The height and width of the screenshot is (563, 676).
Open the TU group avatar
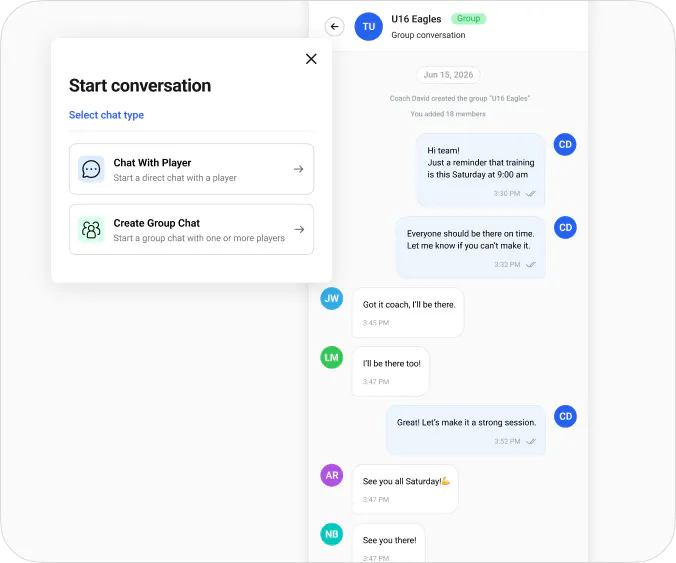pos(369,27)
